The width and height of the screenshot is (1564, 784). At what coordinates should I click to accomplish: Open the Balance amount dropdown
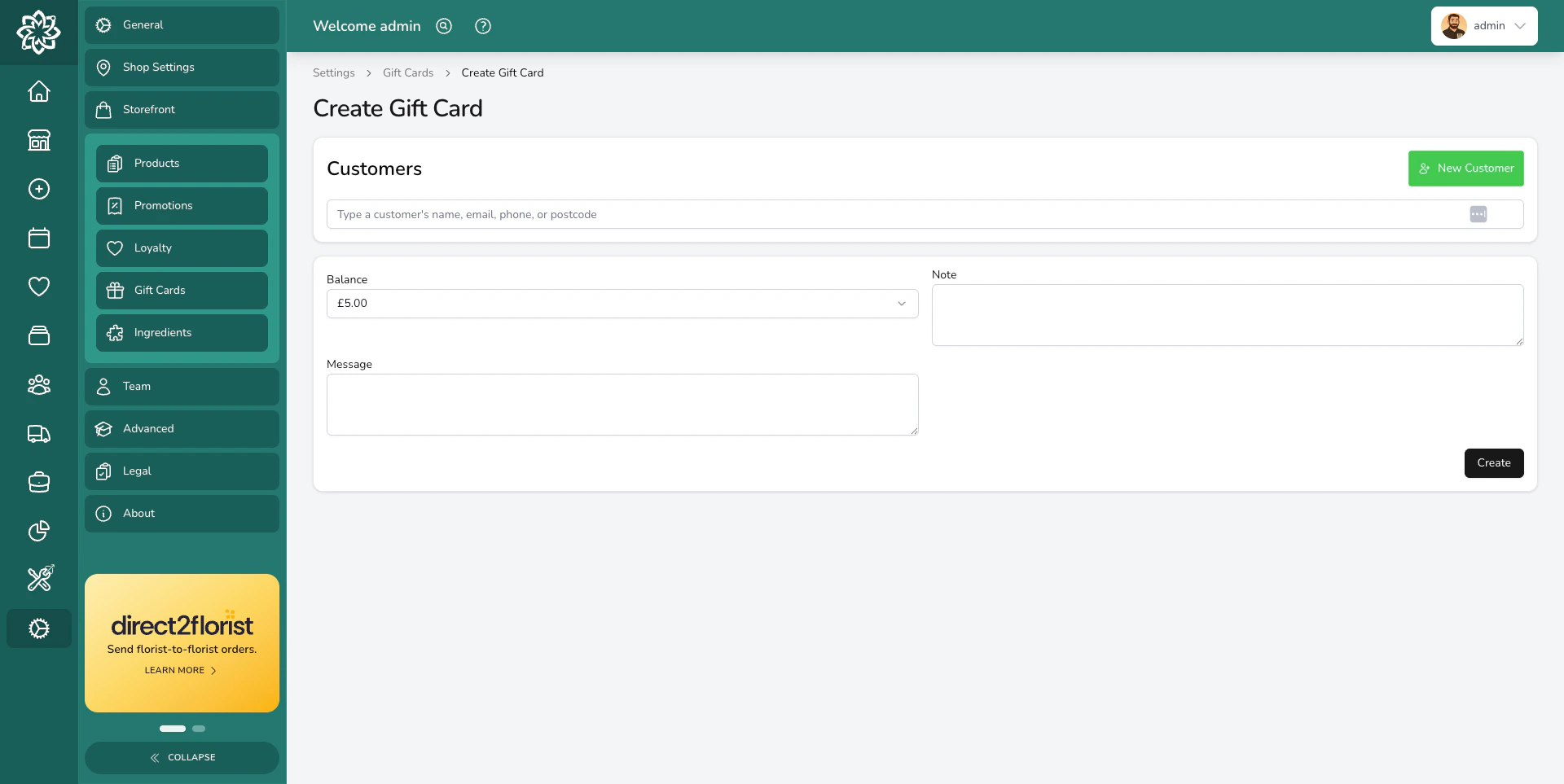[622, 303]
